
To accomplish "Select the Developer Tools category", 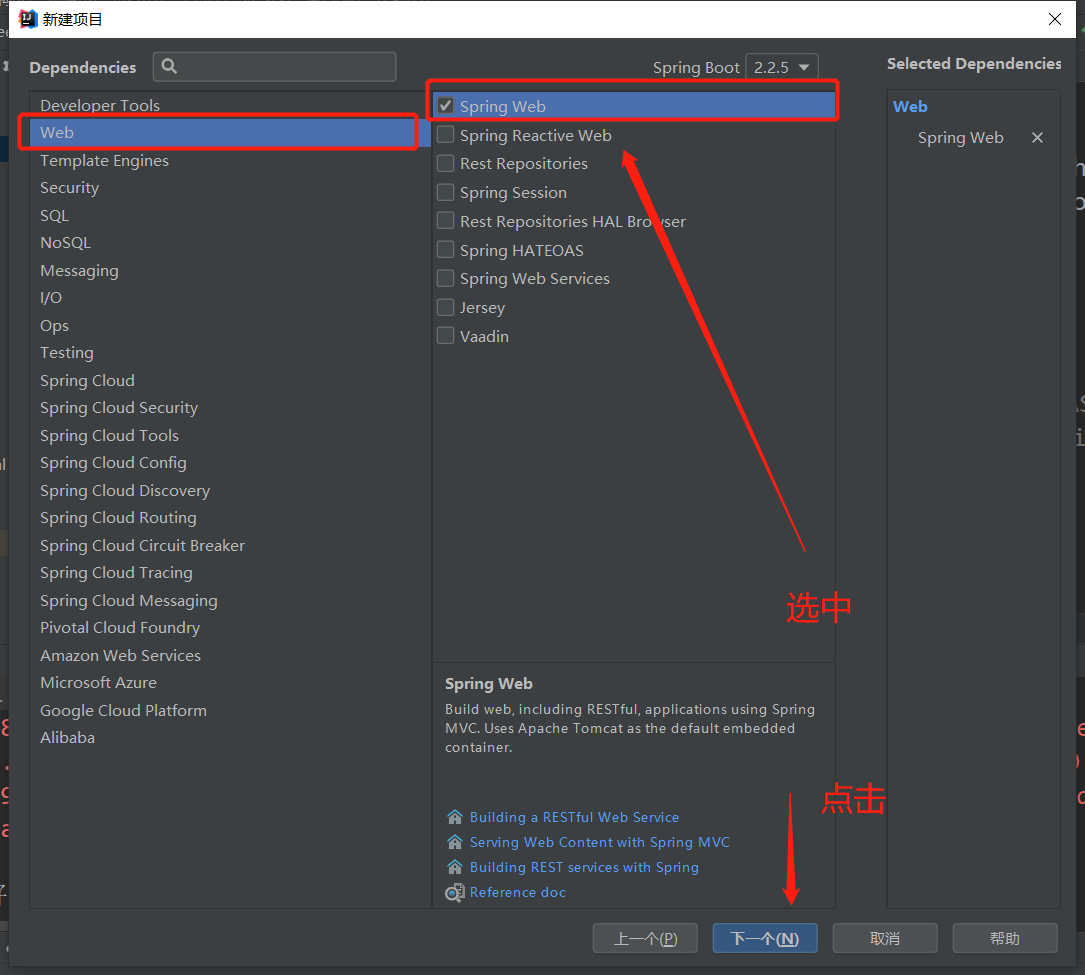I will pyautogui.click(x=230, y=105).
